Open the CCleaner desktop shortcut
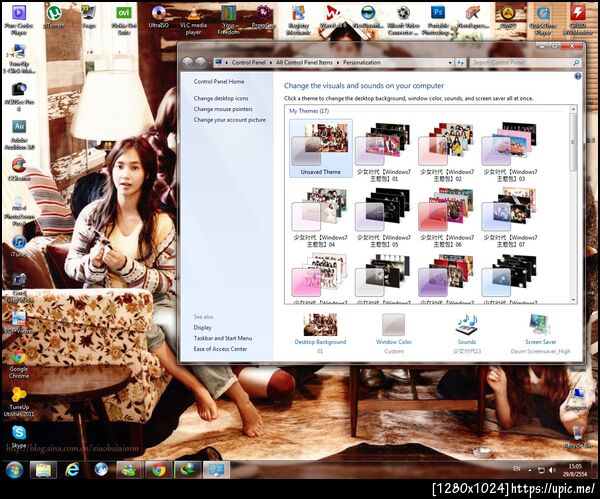Image resolution: width=600 pixels, height=499 pixels. (x=19, y=169)
